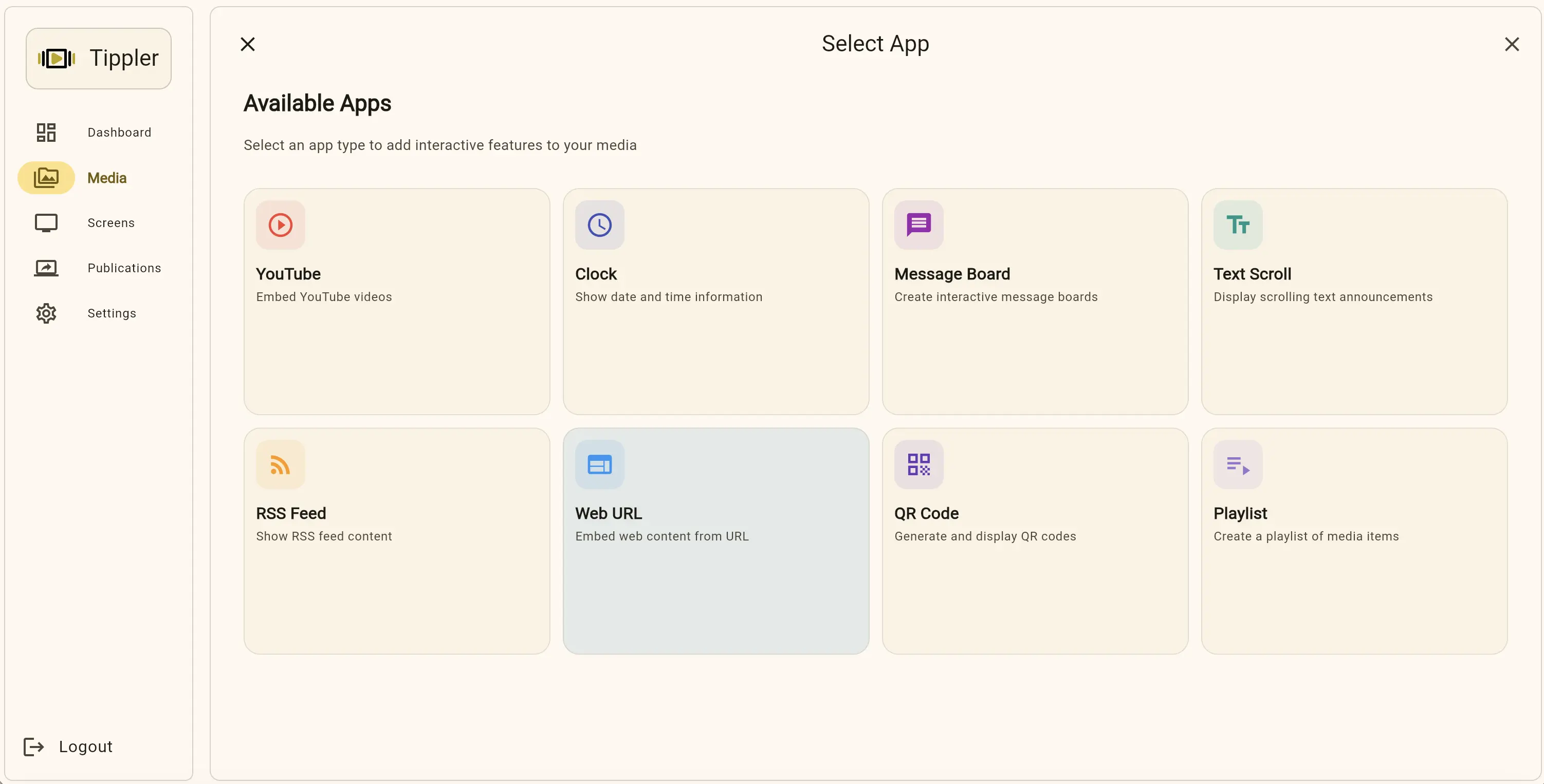
Task: Click the Clock app icon
Action: pos(600,225)
